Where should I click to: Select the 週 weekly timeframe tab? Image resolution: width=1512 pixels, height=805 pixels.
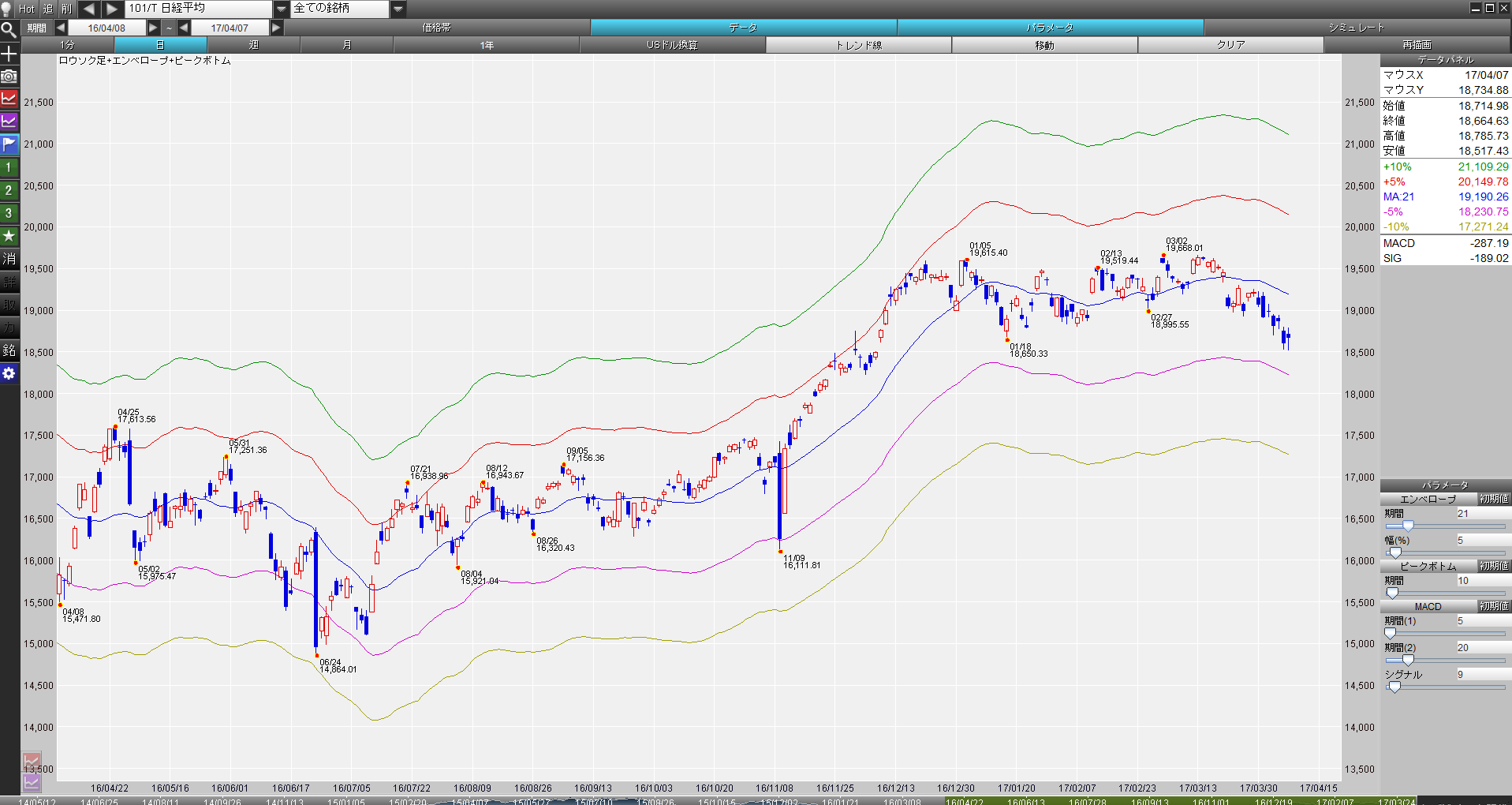point(254,45)
